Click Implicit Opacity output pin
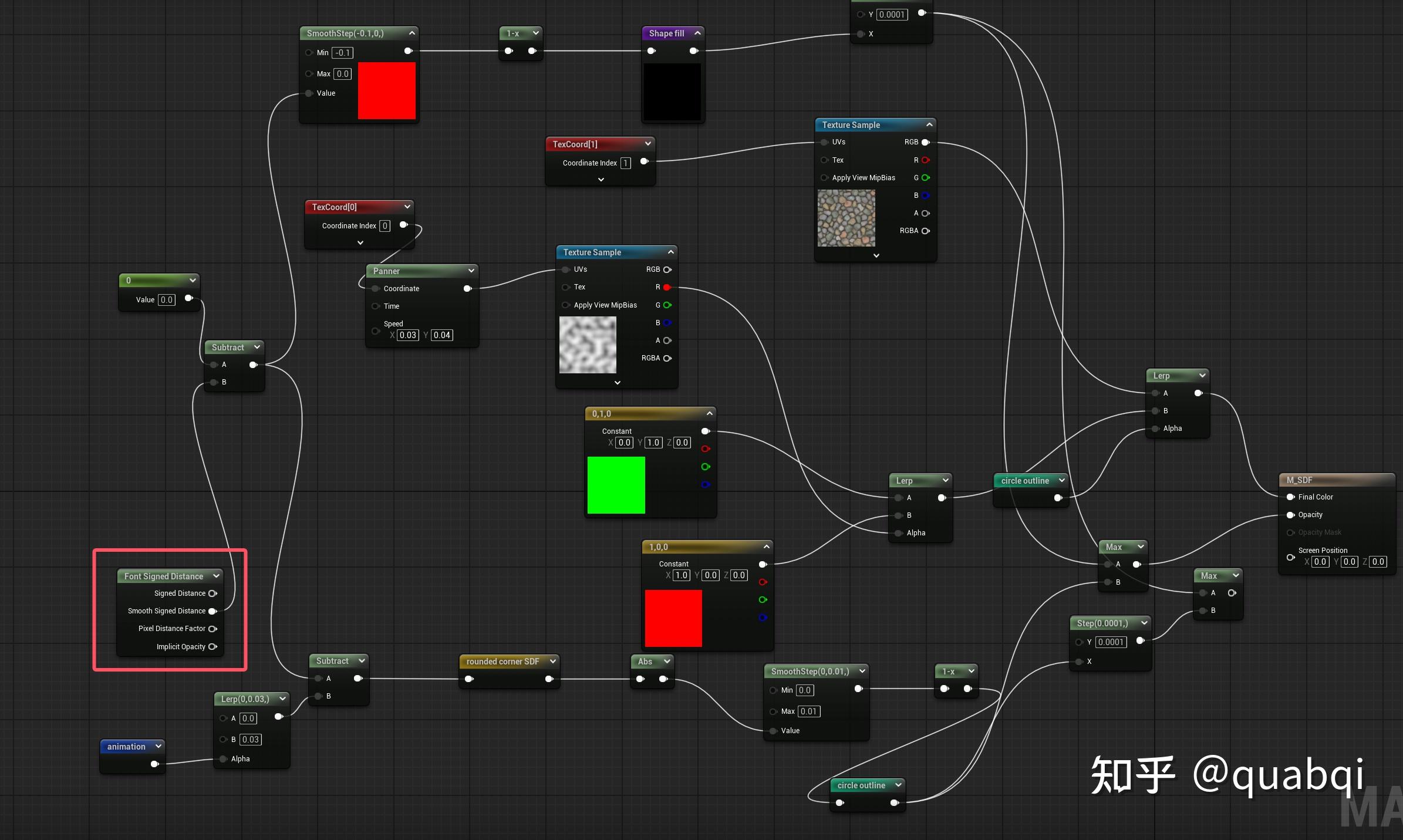This screenshot has height=840, width=1403. pyautogui.click(x=213, y=647)
